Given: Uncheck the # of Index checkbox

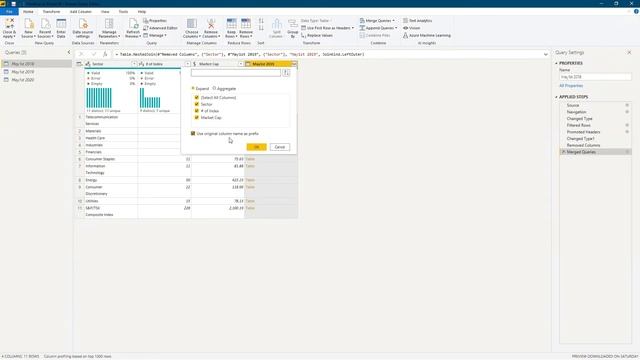Looking at the screenshot, I should click(197, 111).
